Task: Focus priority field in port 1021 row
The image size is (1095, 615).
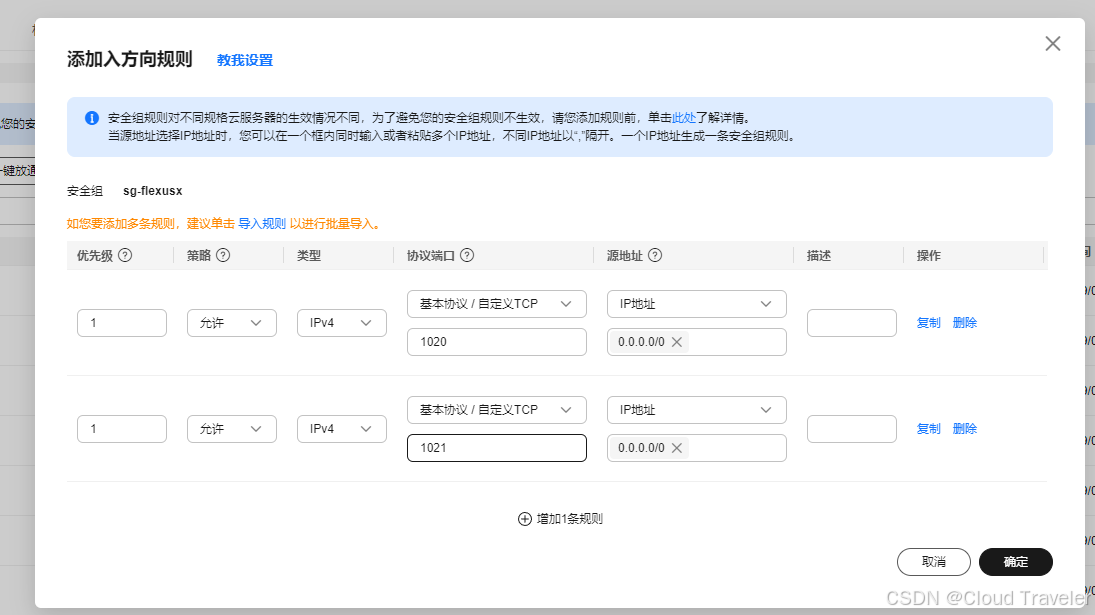Action: (122, 429)
